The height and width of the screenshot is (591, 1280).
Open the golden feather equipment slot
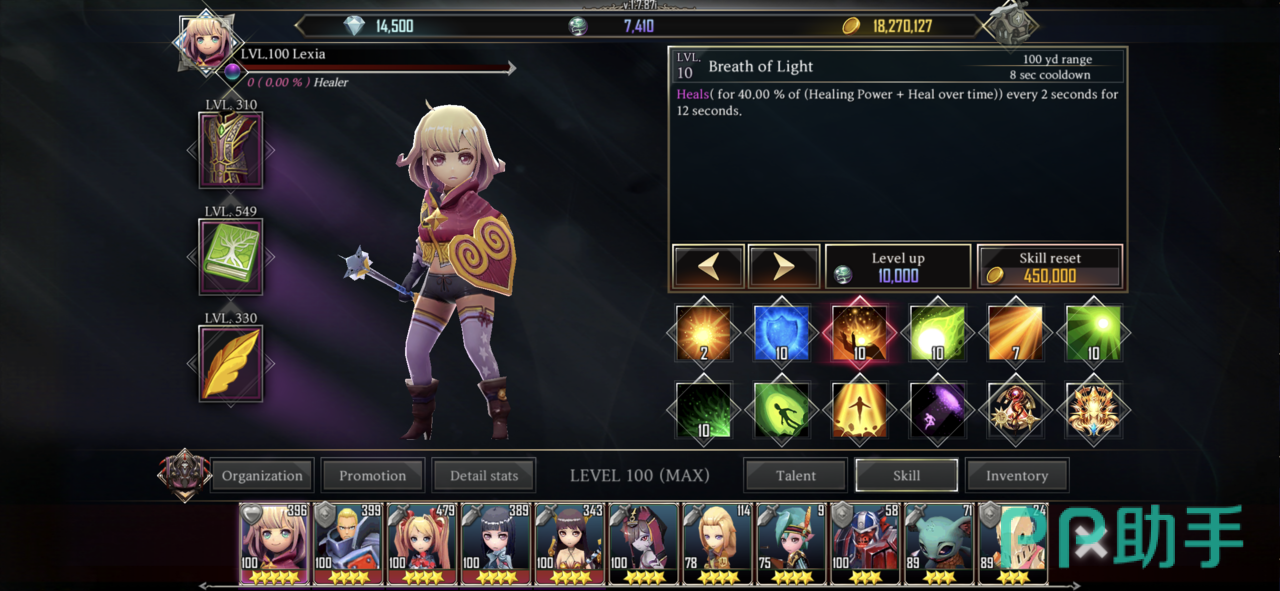tap(231, 364)
